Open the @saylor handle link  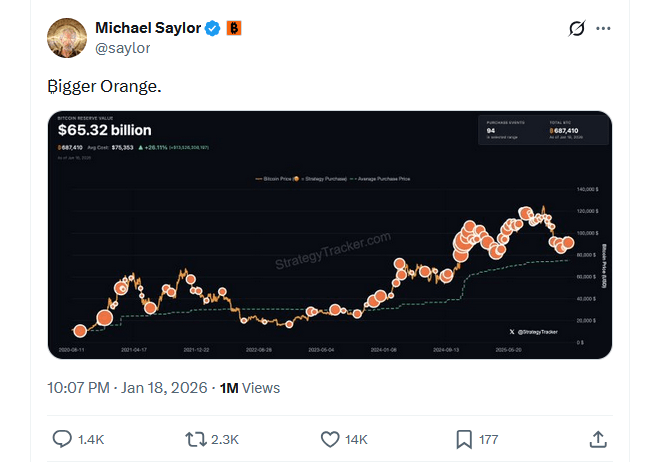(123, 48)
